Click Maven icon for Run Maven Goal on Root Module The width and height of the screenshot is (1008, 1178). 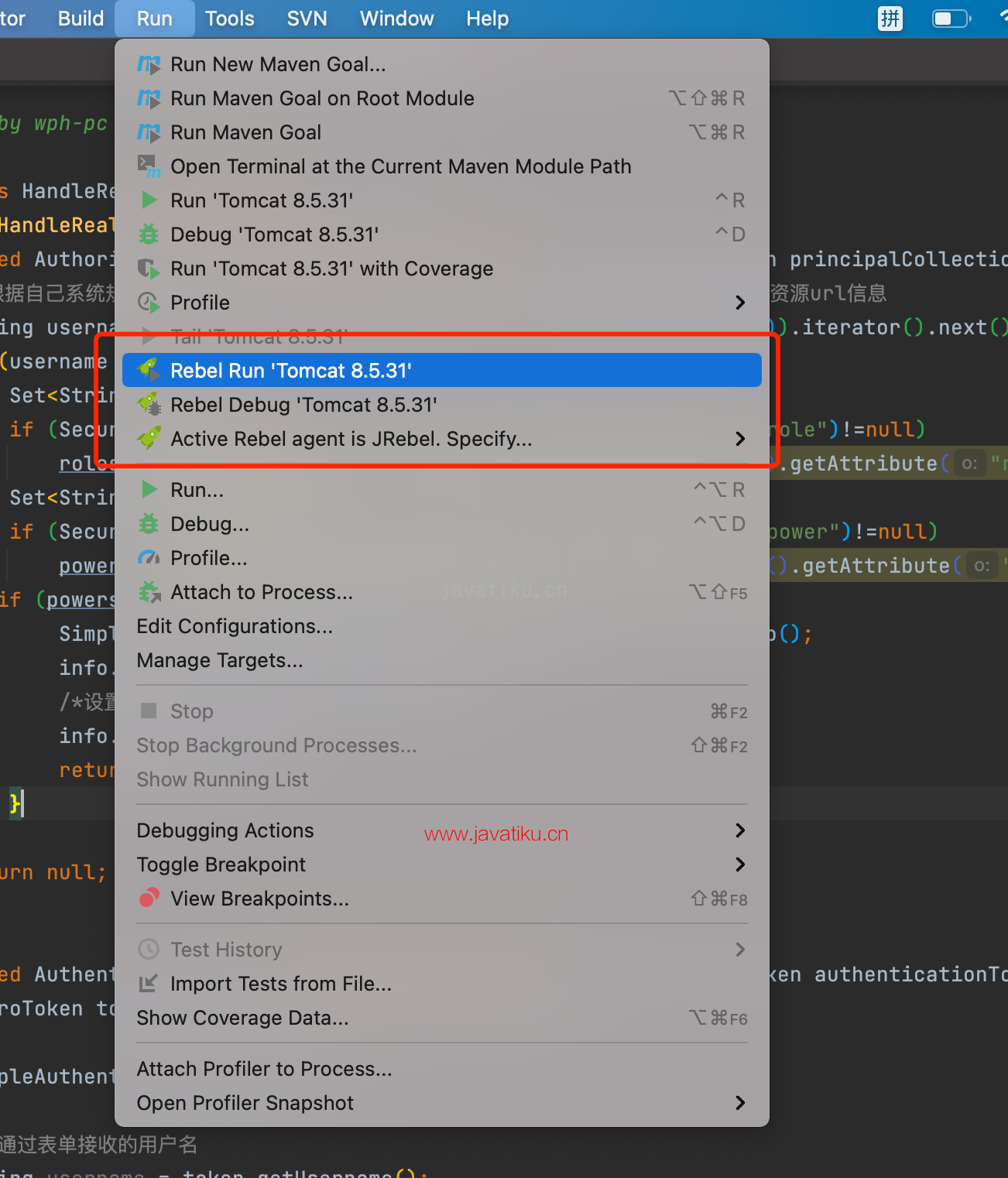click(149, 98)
